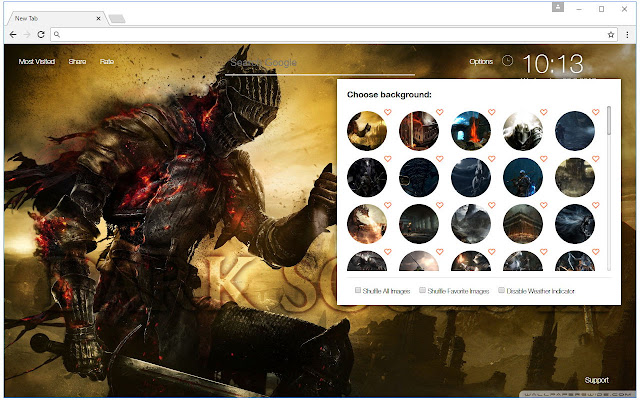Go back with the browser back arrow
This screenshot has width=640, height=400.
(13, 35)
